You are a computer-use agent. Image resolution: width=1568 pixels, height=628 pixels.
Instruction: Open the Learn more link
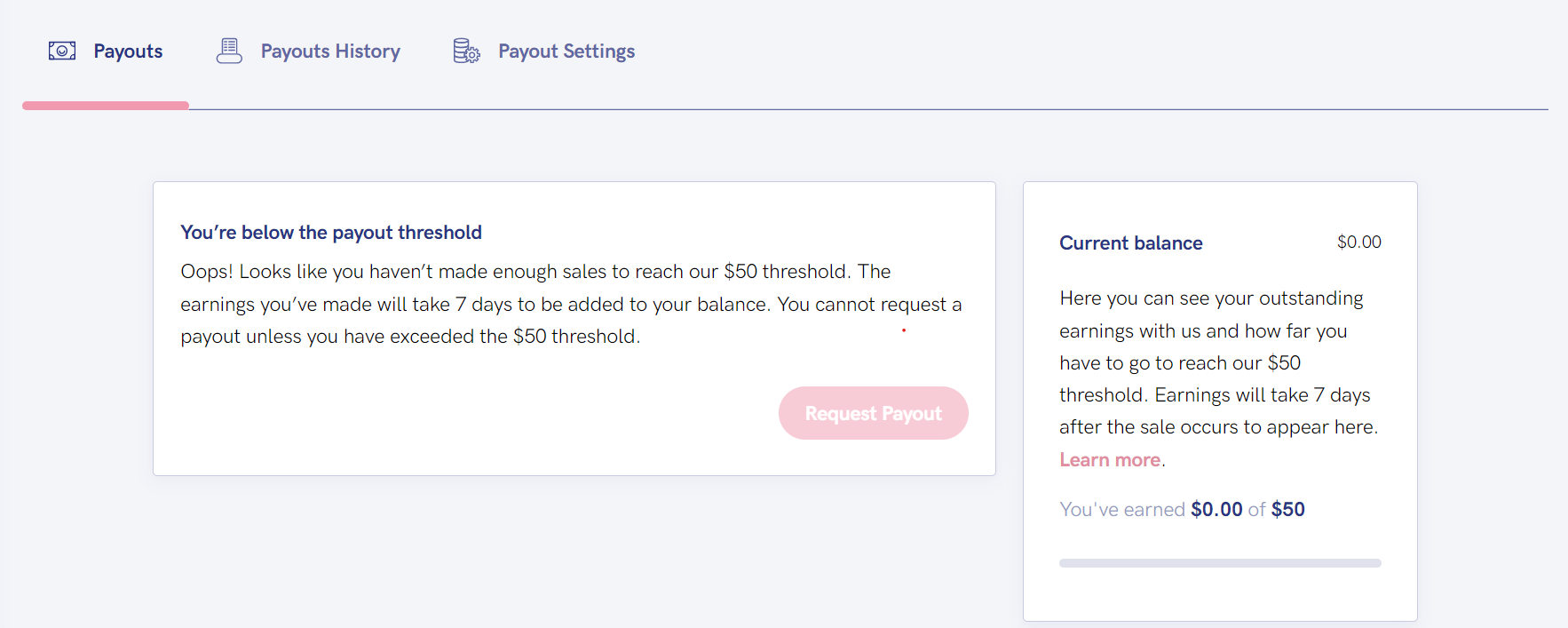pos(1109,459)
